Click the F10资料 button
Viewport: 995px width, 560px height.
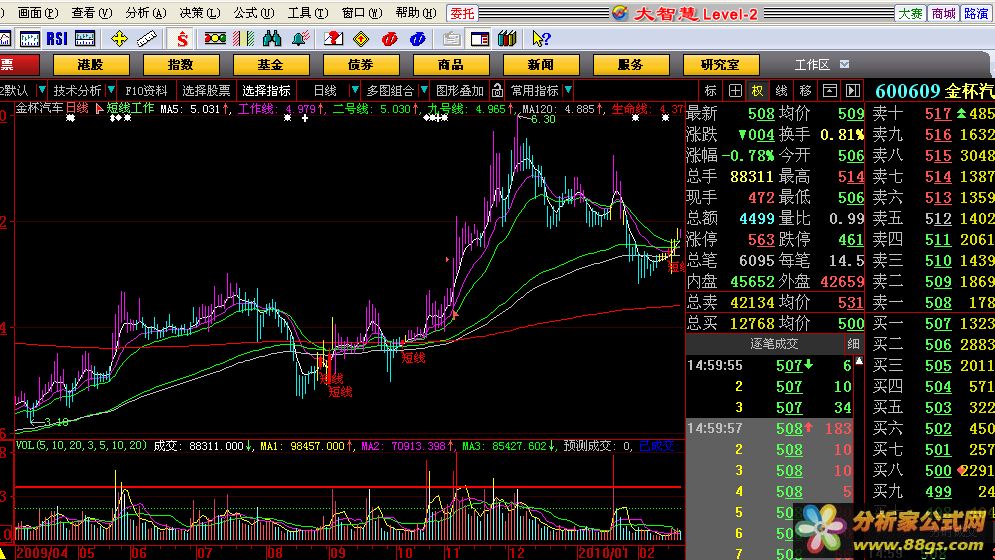point(146,91)
